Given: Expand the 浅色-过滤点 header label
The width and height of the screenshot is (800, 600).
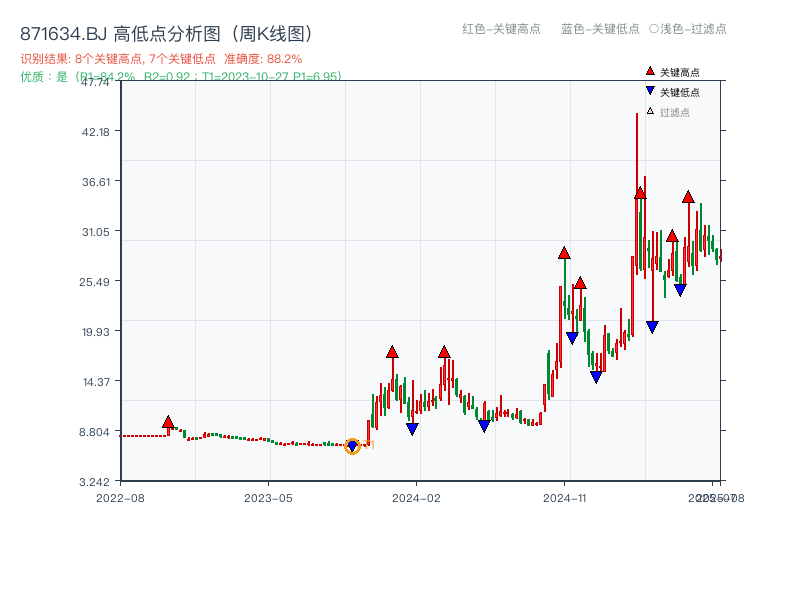Looking at the screenshot, I should [x=687, y=29].
